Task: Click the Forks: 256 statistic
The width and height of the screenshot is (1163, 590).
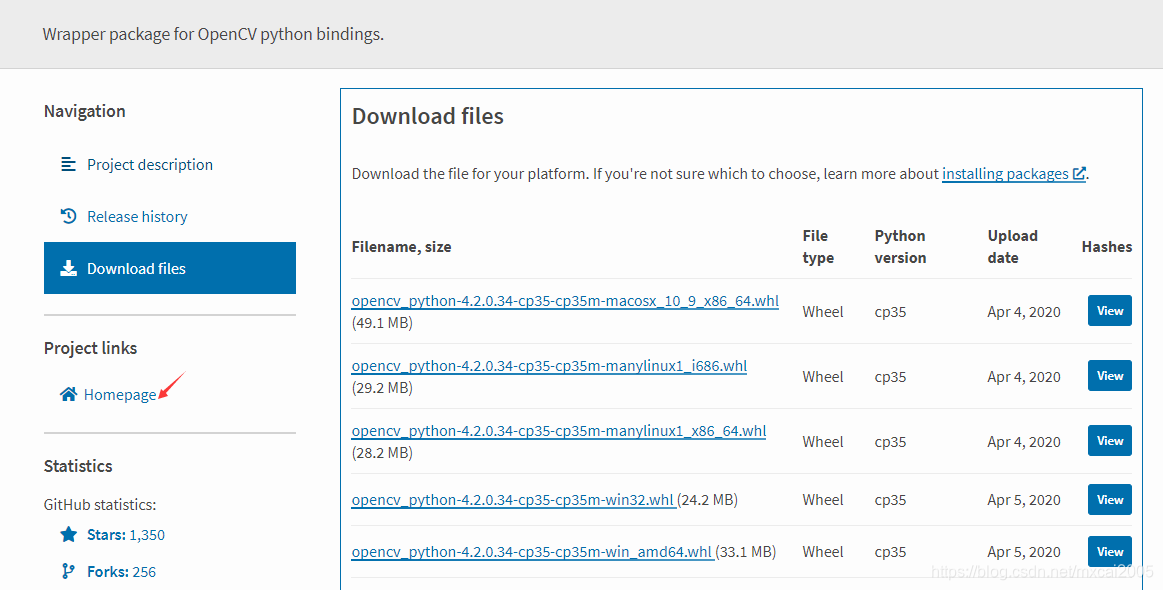Action: coord(122,571)
